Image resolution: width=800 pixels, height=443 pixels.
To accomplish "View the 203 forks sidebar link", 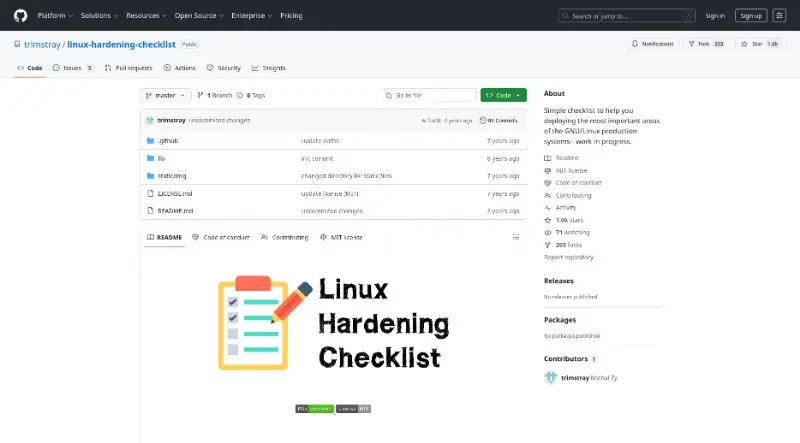I will tap(563, 245).
